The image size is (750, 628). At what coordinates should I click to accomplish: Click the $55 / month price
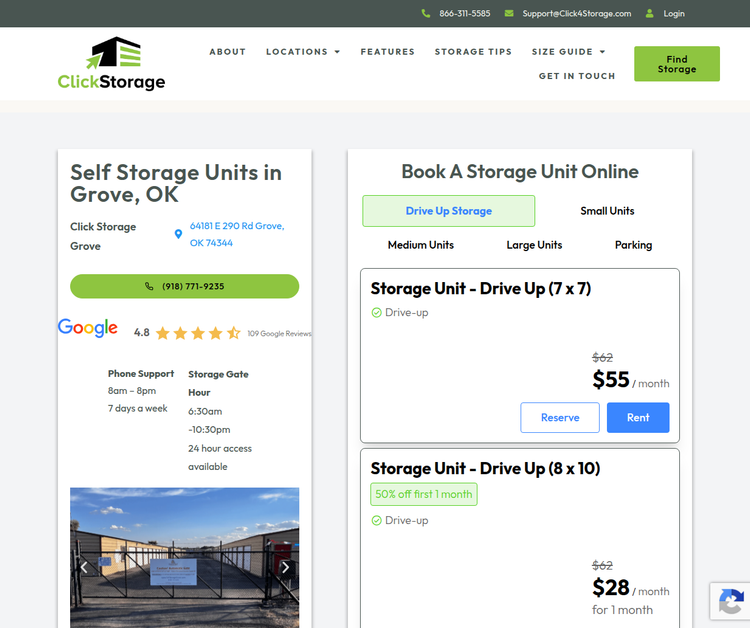[x=630, y=380]
